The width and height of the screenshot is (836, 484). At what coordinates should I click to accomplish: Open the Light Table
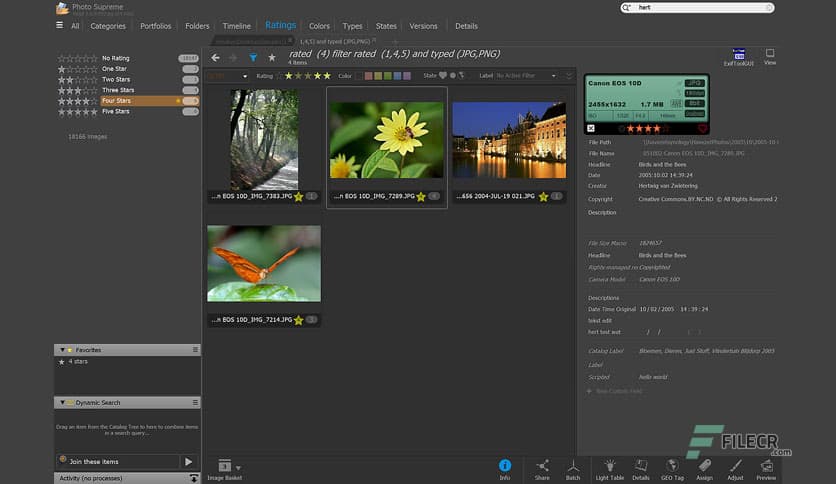(609, 470)
